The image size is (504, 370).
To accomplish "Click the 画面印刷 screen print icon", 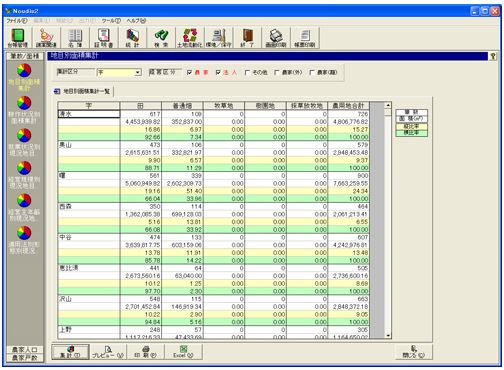I will 276,38.
